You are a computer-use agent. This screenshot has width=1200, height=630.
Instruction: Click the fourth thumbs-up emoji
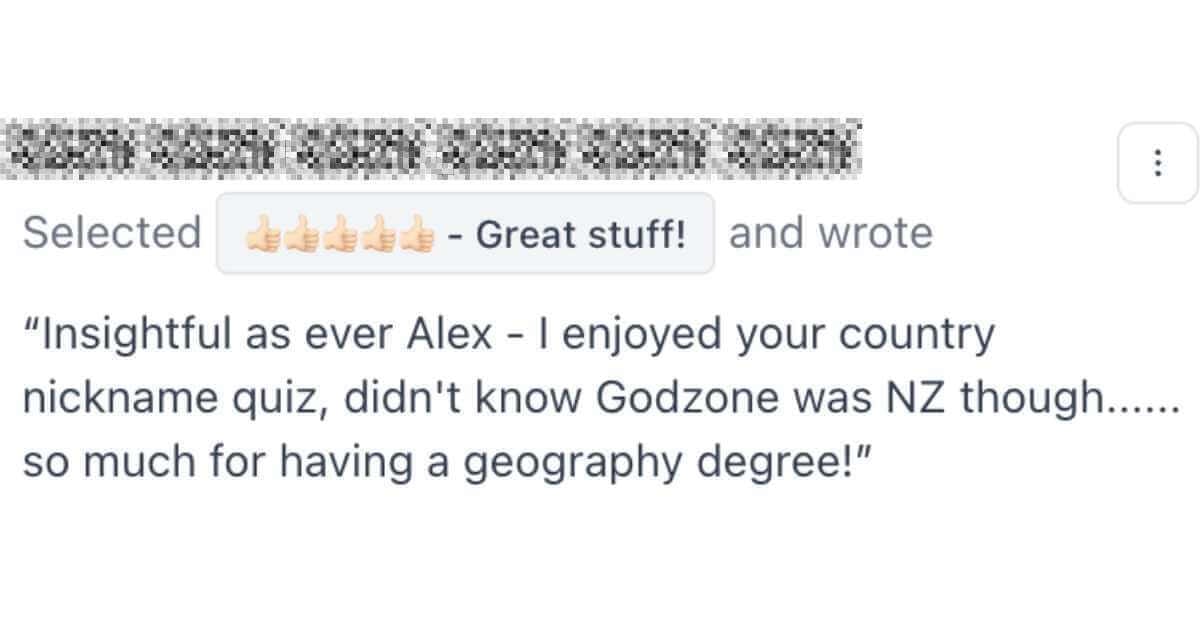click(379, 234)
